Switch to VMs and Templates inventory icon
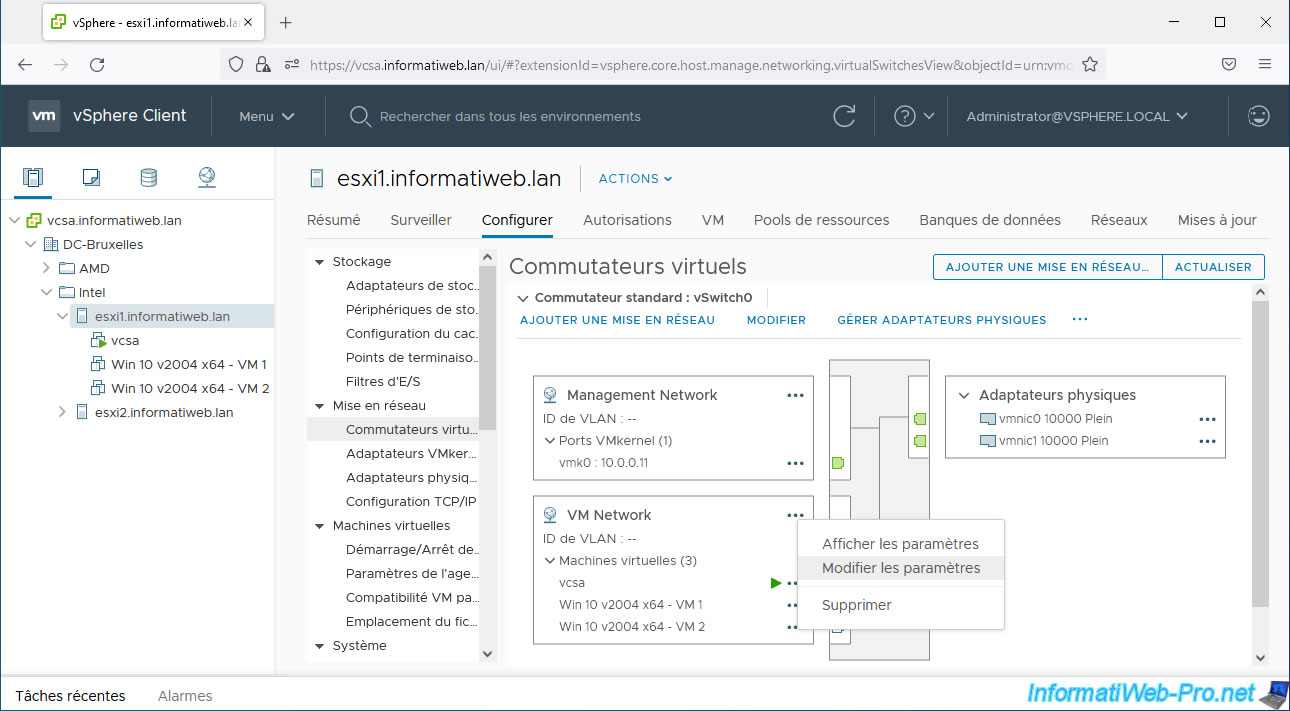Viewport: 1290px width, 711px height. coord(91,178)
